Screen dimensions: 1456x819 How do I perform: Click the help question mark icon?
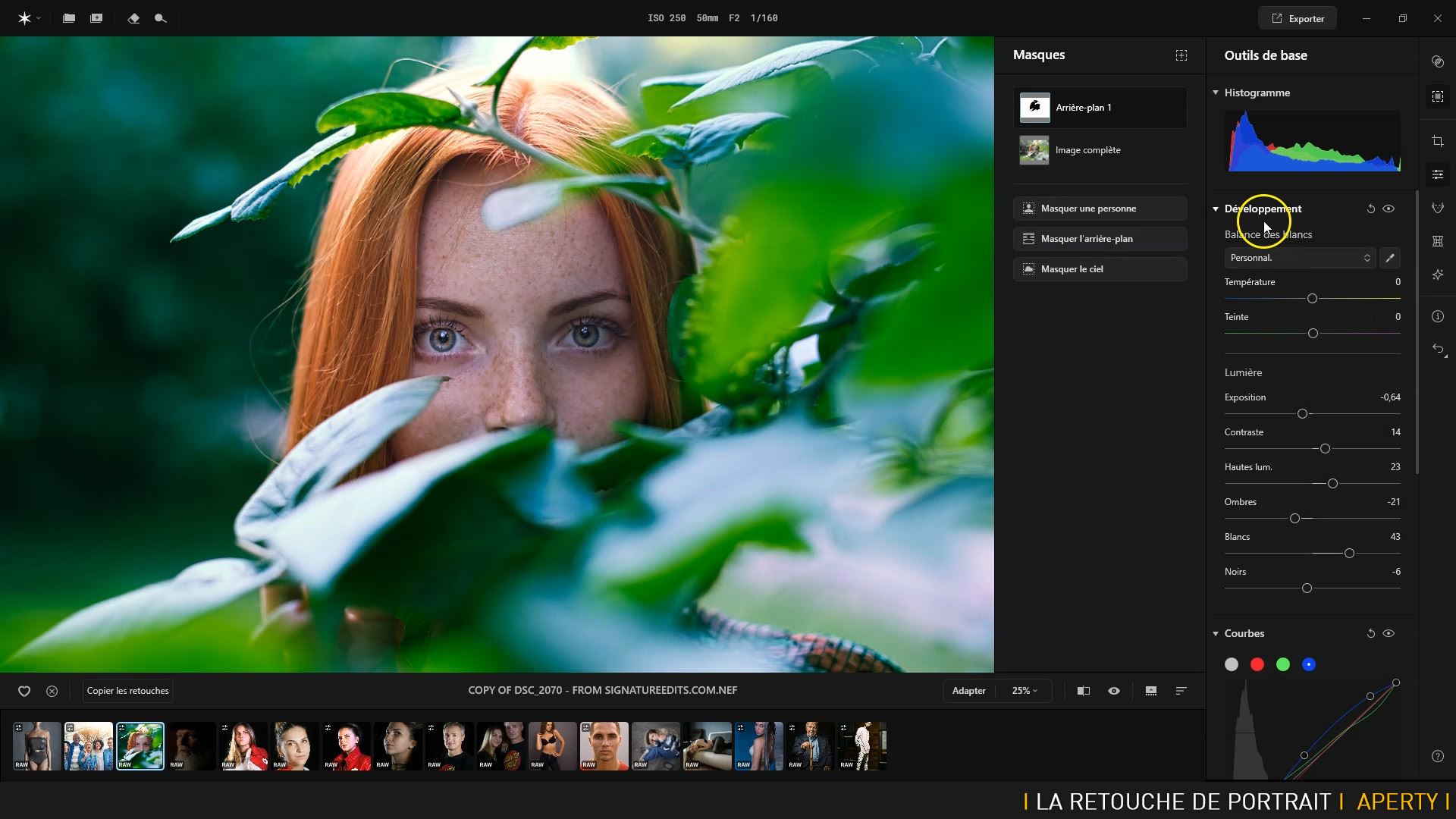1438,756
